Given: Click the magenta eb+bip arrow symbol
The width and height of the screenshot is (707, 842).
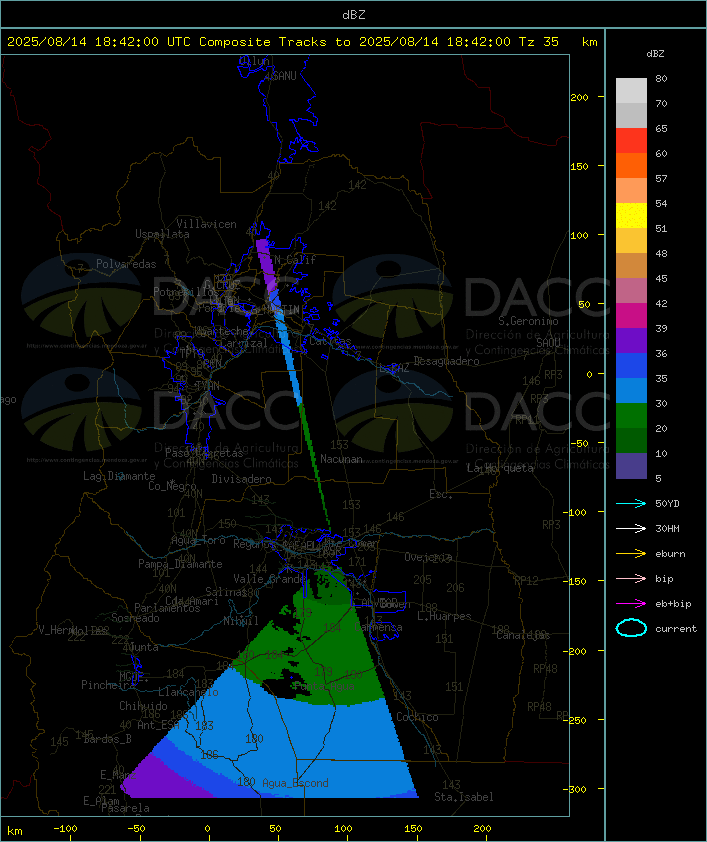Looking at the screenshot, I should pos(631,604).
